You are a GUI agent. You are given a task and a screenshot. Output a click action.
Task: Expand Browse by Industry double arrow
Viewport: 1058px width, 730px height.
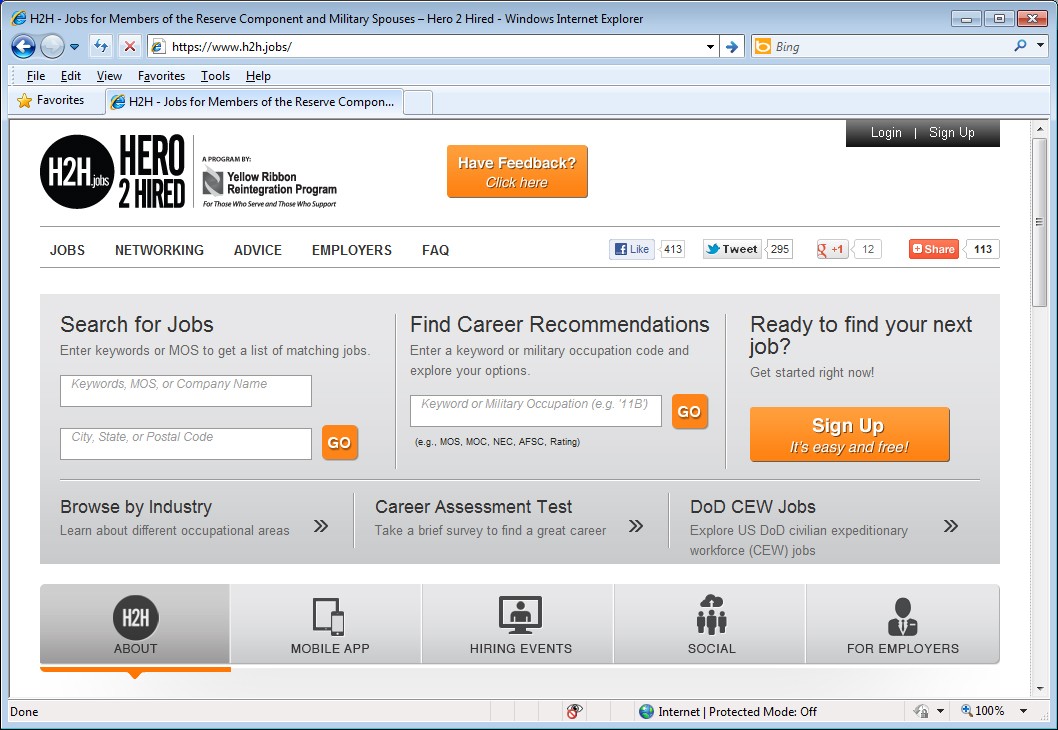(321, 526)
